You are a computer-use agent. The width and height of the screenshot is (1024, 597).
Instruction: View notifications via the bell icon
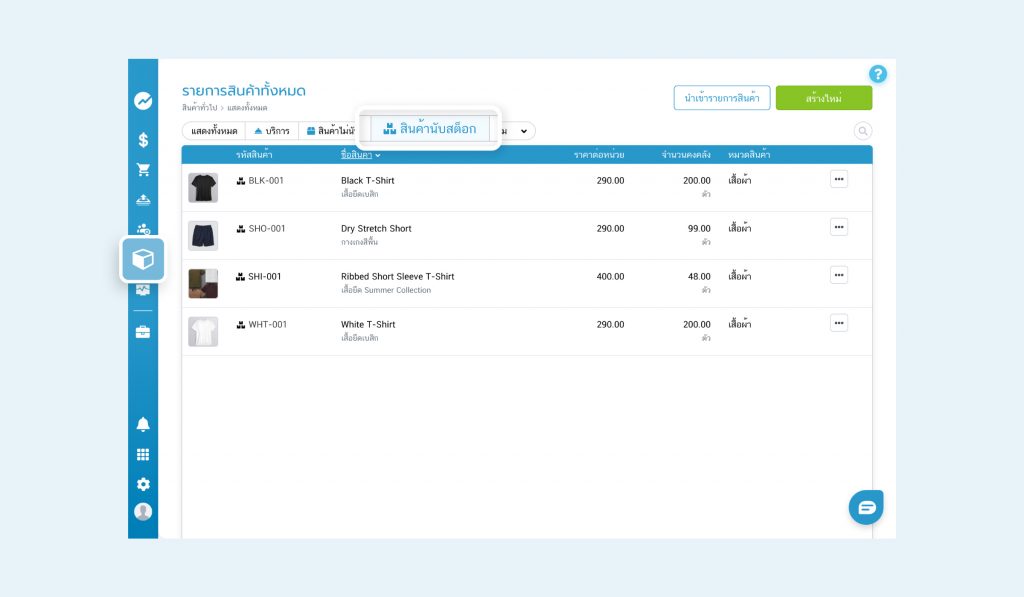pyautogui.click(x=143, y=425)
